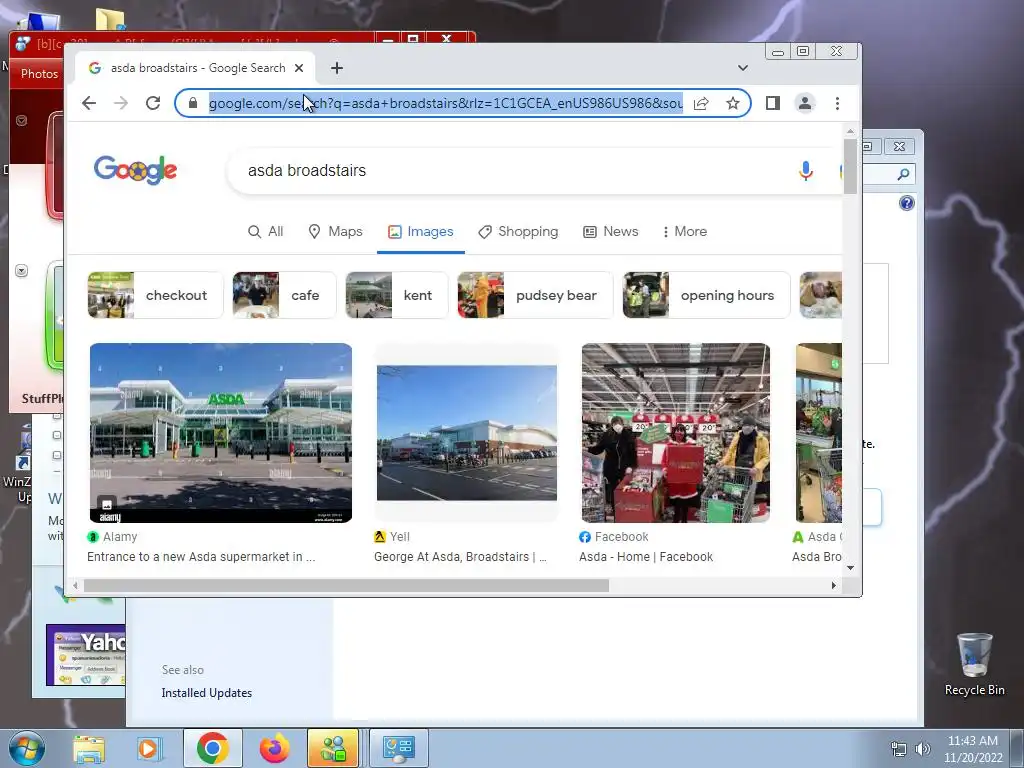Image resolution: width=1024 pixels, height=768 pixels.
Task: Click the Chrome forward arrow
Action: 121,103
